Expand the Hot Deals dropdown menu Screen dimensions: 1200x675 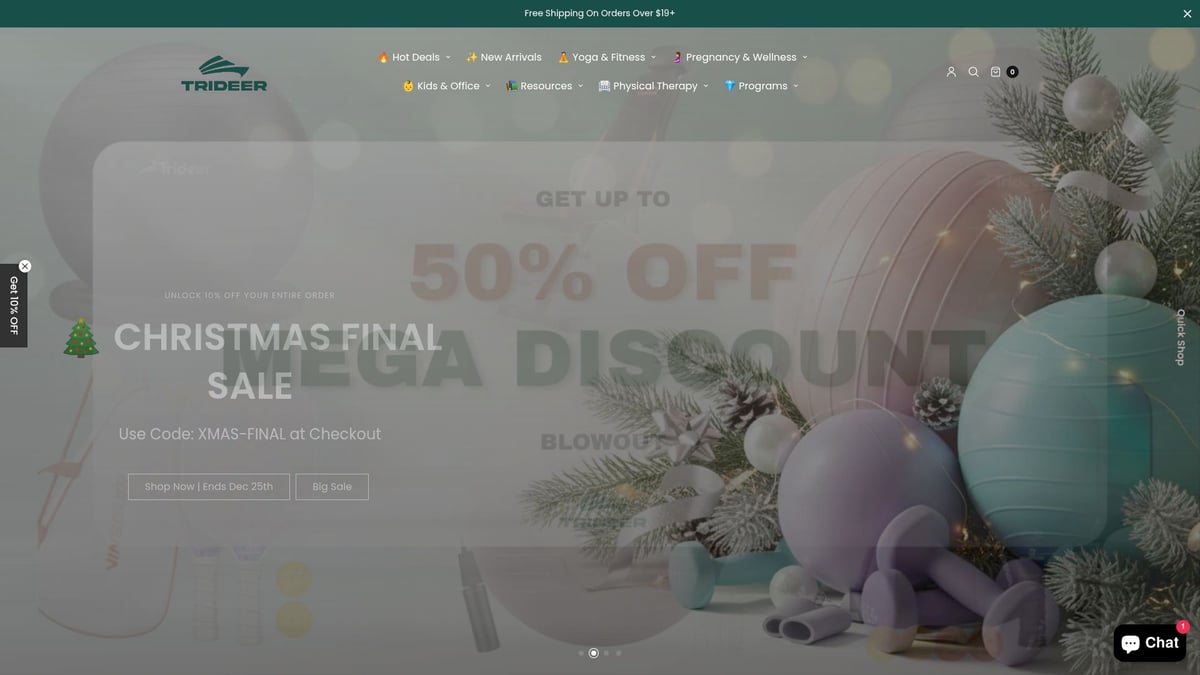[414, 57]
